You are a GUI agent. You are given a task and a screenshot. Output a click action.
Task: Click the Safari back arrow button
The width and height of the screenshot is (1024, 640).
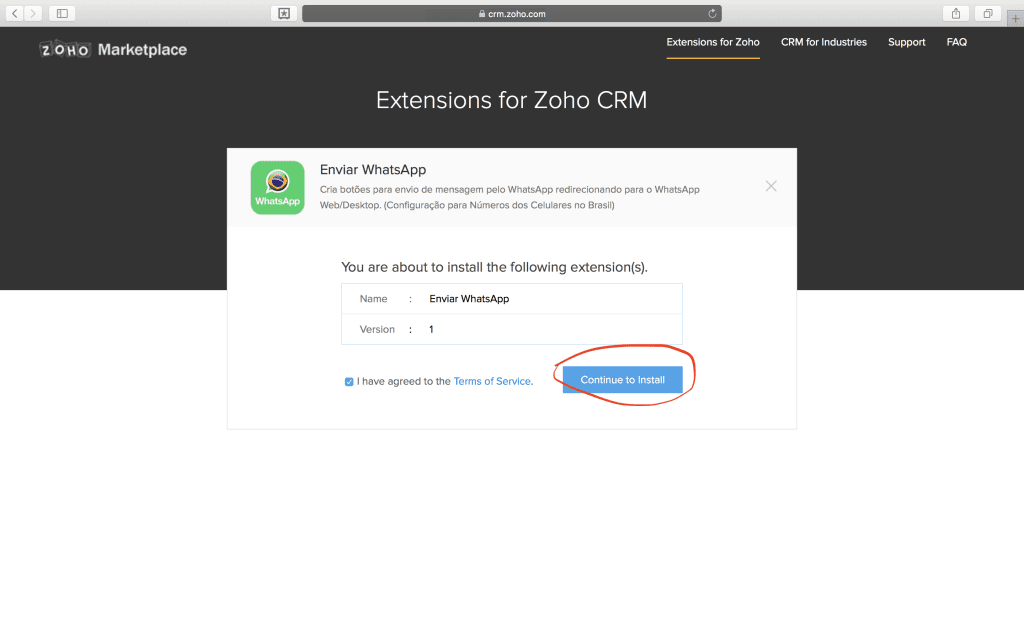coord(16,13)
